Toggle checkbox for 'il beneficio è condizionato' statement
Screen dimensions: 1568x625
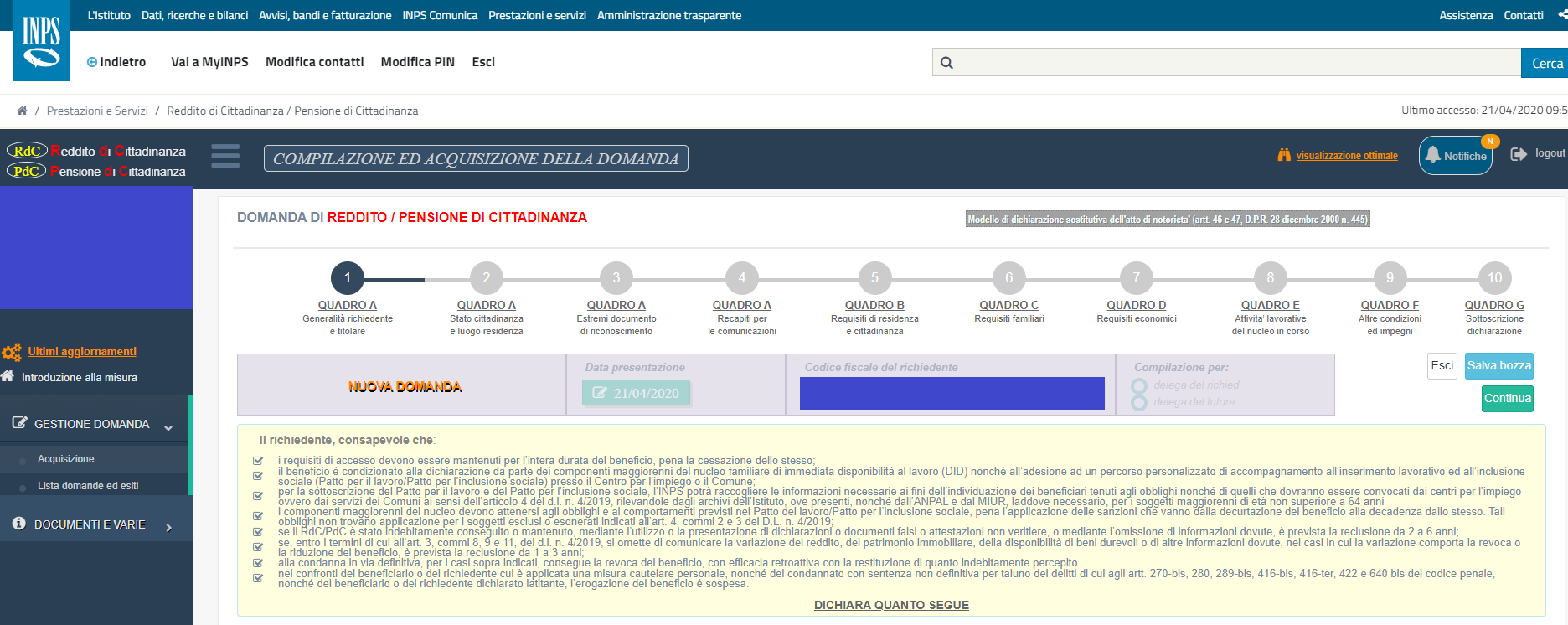point(258,476)
